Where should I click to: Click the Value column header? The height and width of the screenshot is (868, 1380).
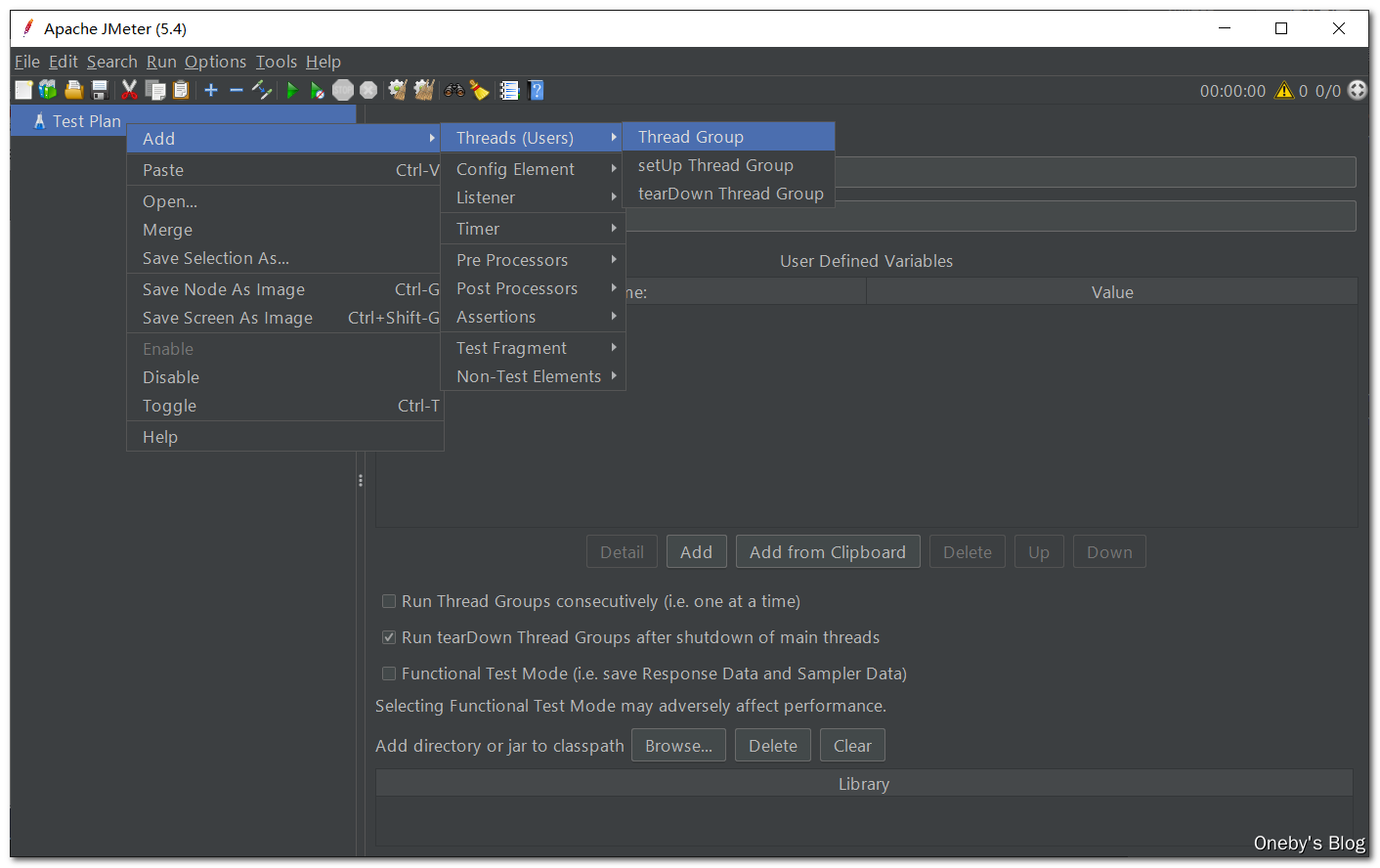[x=1112, y=292]
